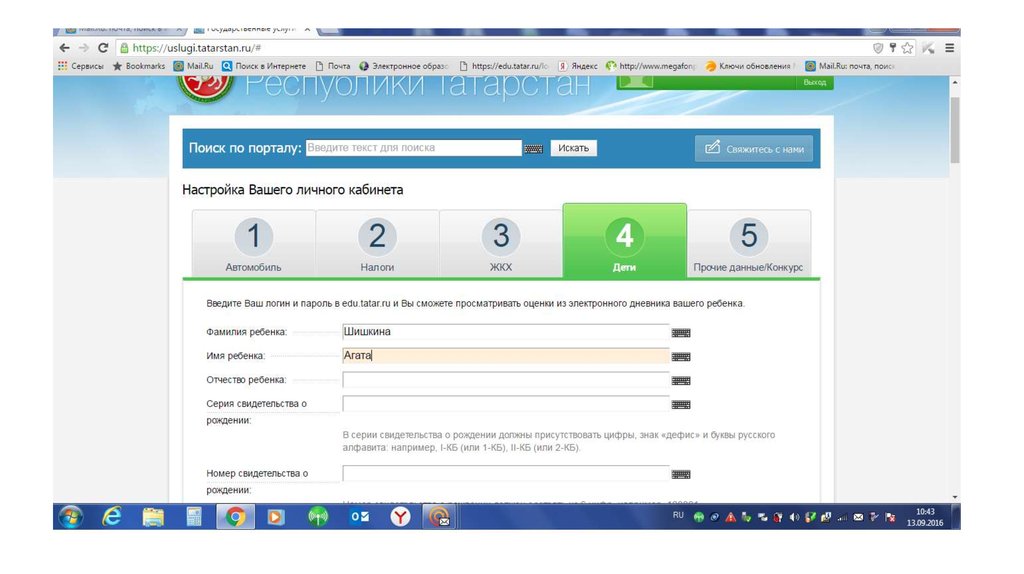Switch to the Автомобиль step tab
1024x574 pixels.
253,244
